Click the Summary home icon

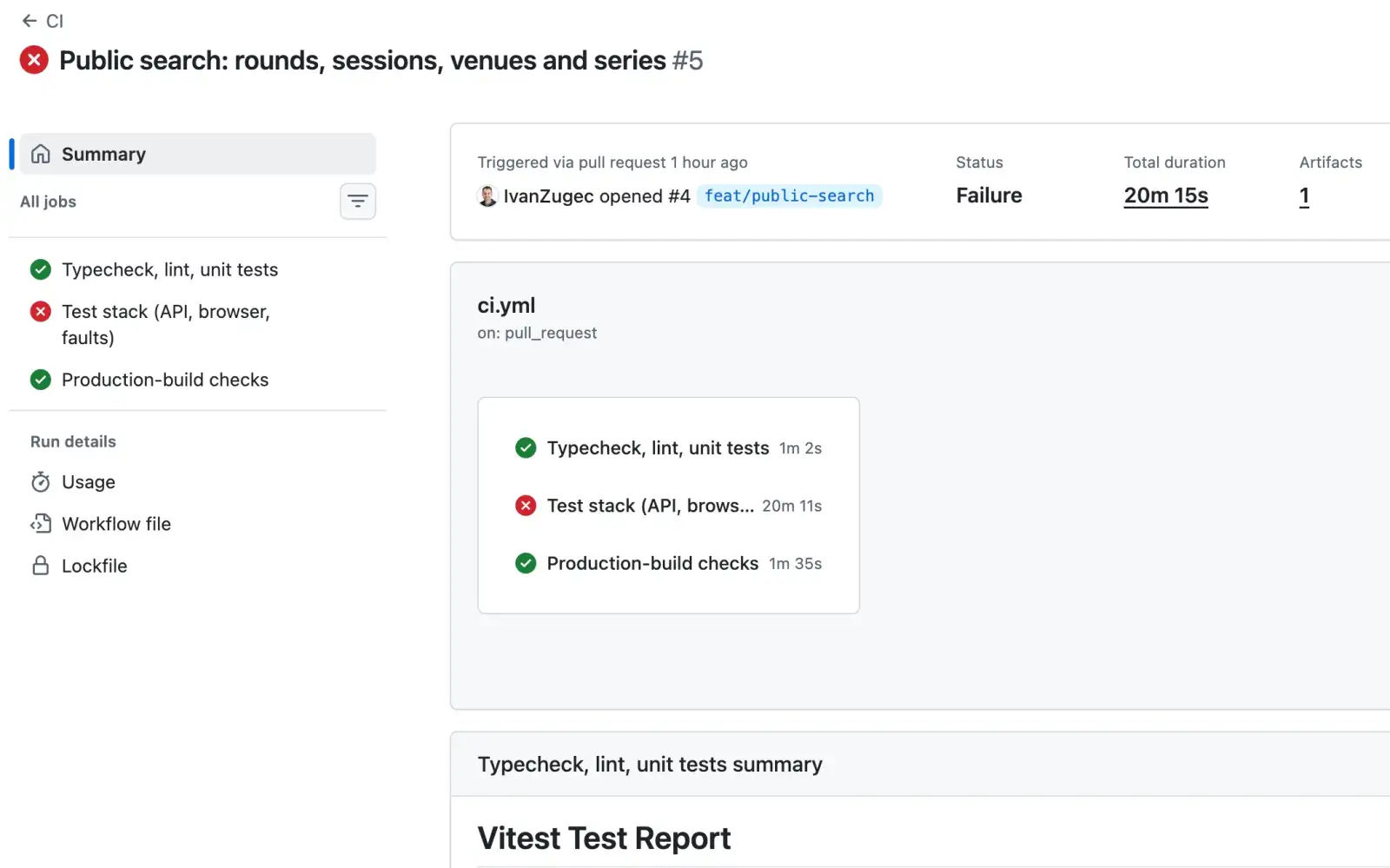41,154
